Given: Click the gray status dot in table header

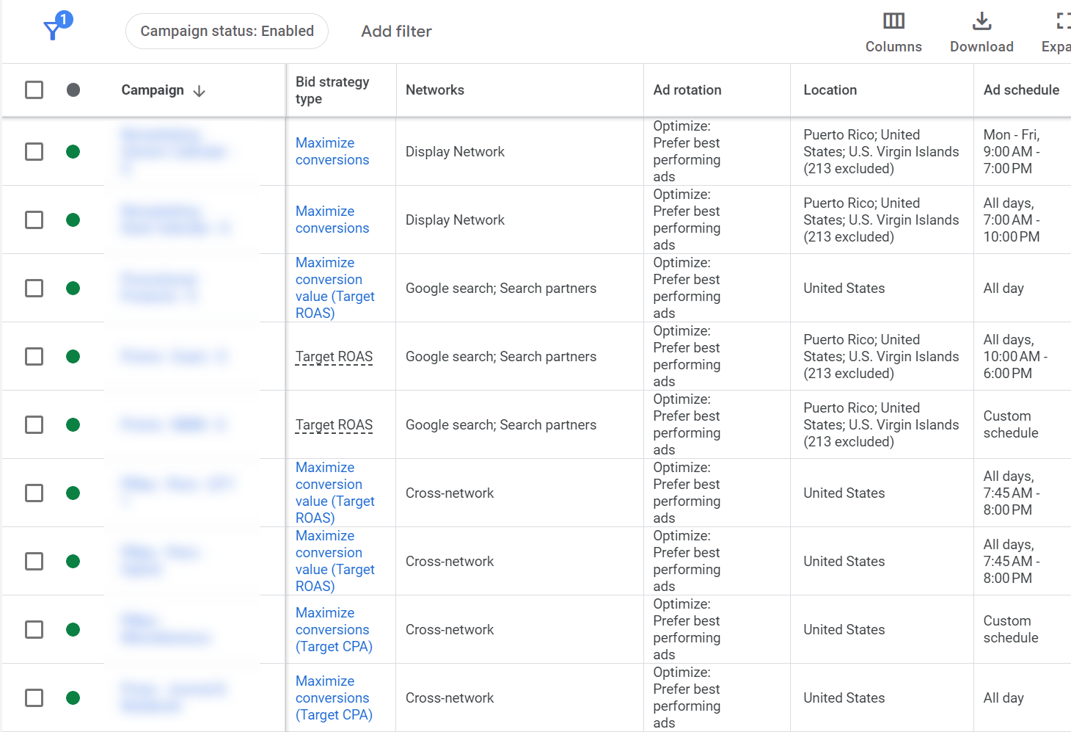Looking at the screenshot, I should pyautogui.click(x=73, y=90).
